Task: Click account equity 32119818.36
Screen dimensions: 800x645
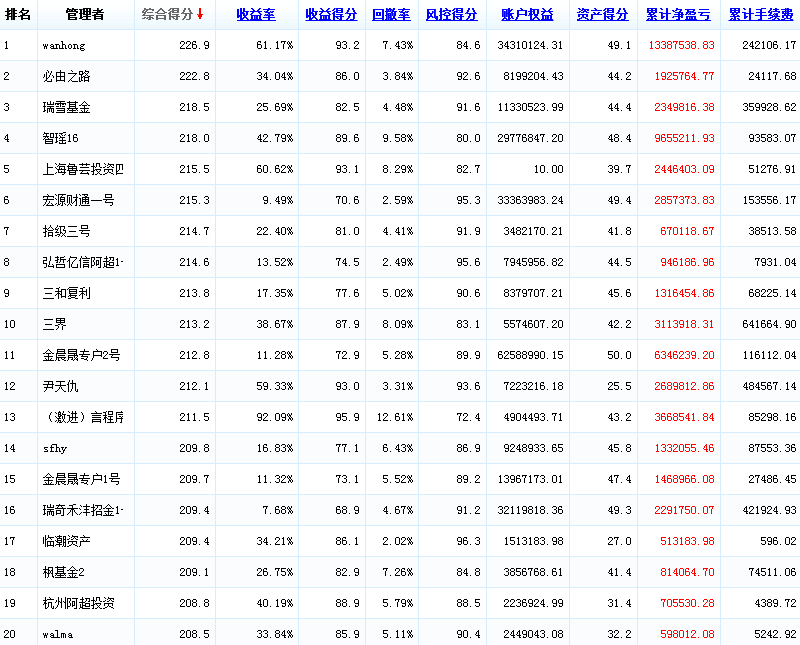Action: (x=530, y=510)
